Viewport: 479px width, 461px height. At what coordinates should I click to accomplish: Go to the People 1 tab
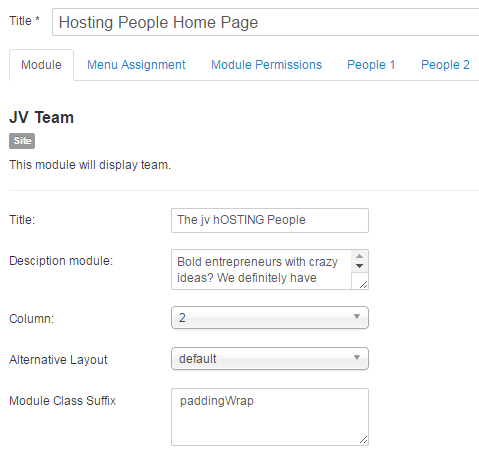point(371,65)
